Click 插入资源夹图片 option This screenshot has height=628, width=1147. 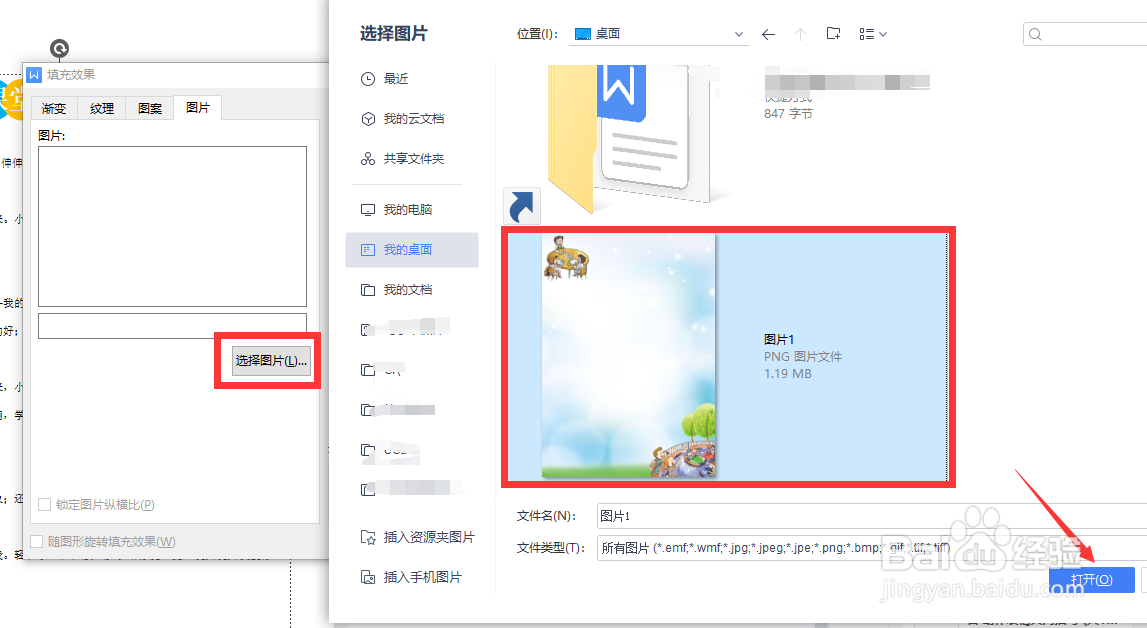point(418,537)
